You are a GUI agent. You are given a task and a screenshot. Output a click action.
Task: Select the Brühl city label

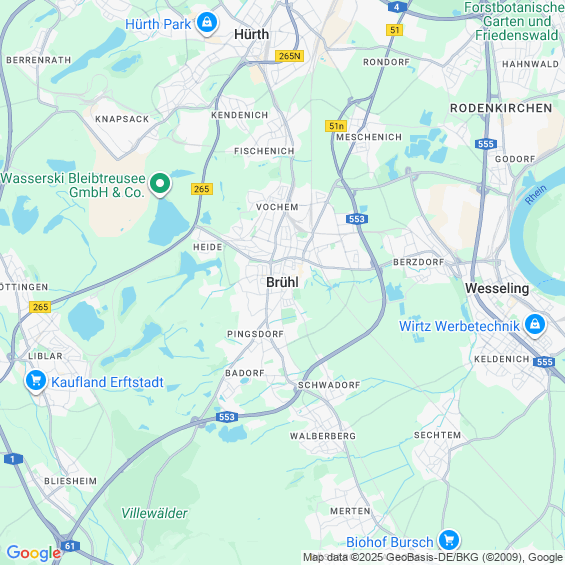click(x=282, y=282)
